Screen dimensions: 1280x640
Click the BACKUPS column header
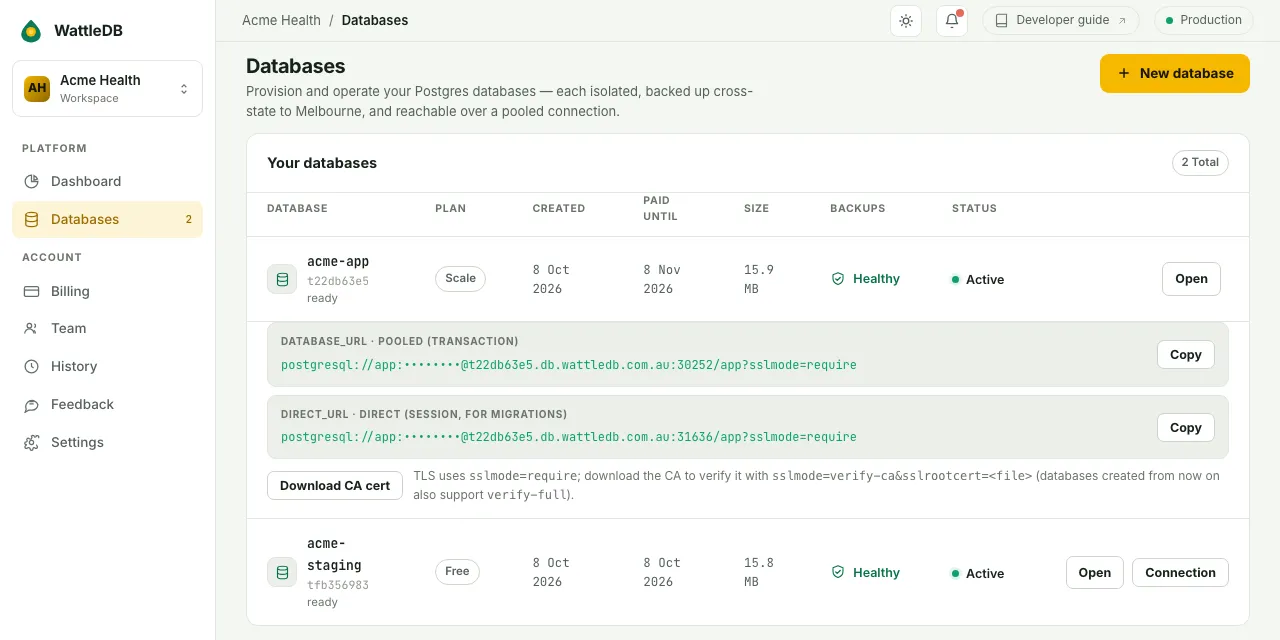point(858,208)
